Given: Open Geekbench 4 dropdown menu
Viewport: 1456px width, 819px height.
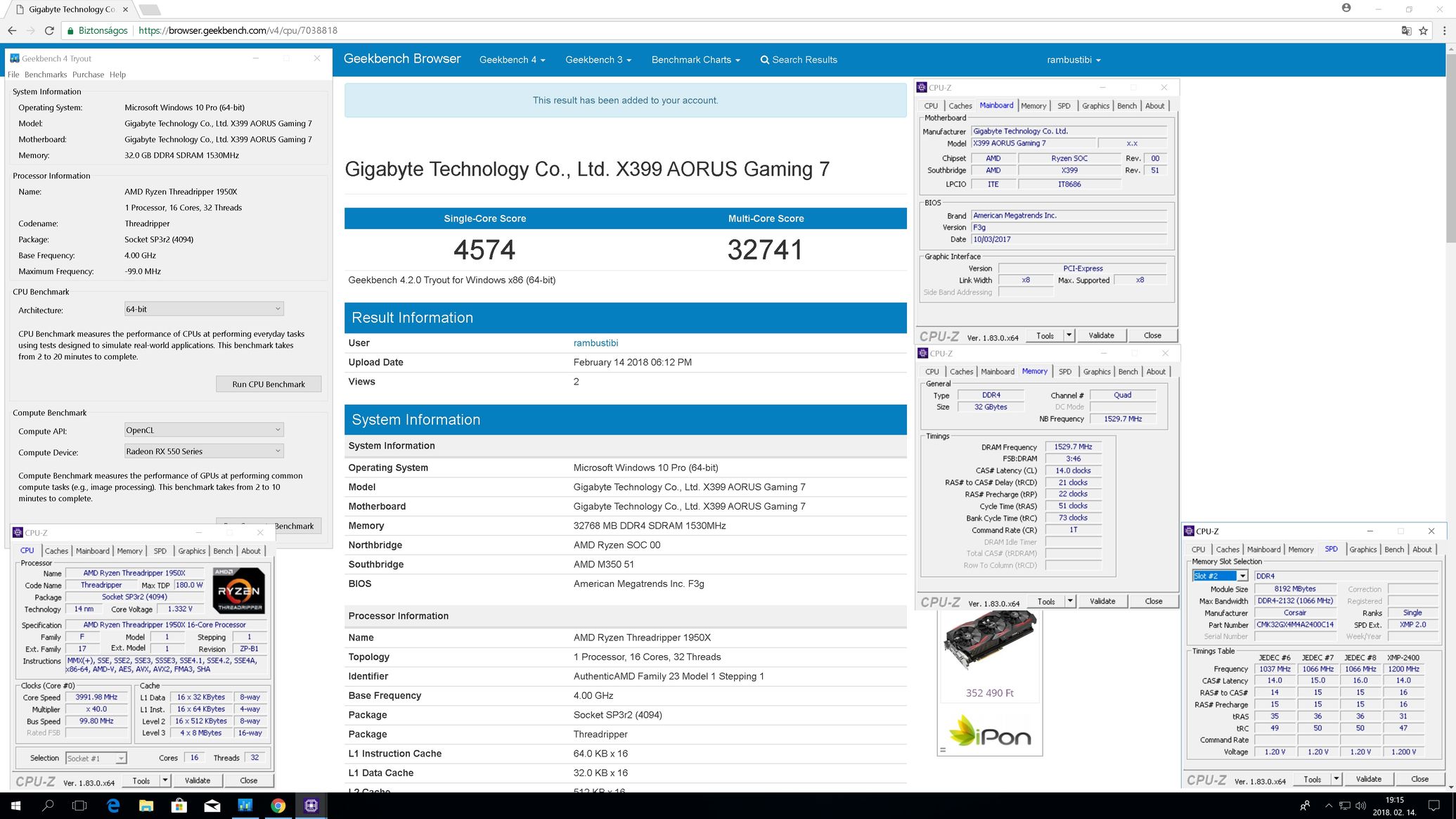Looking at the screenshot, I should [512, 60].
